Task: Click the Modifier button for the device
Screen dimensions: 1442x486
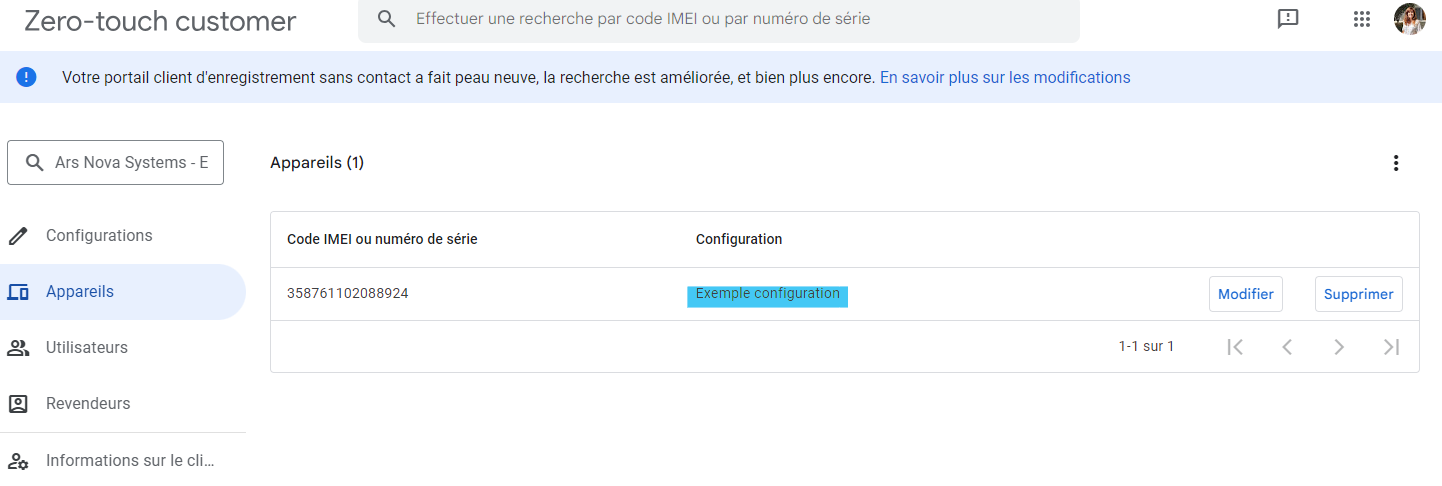Action: 1245,294
